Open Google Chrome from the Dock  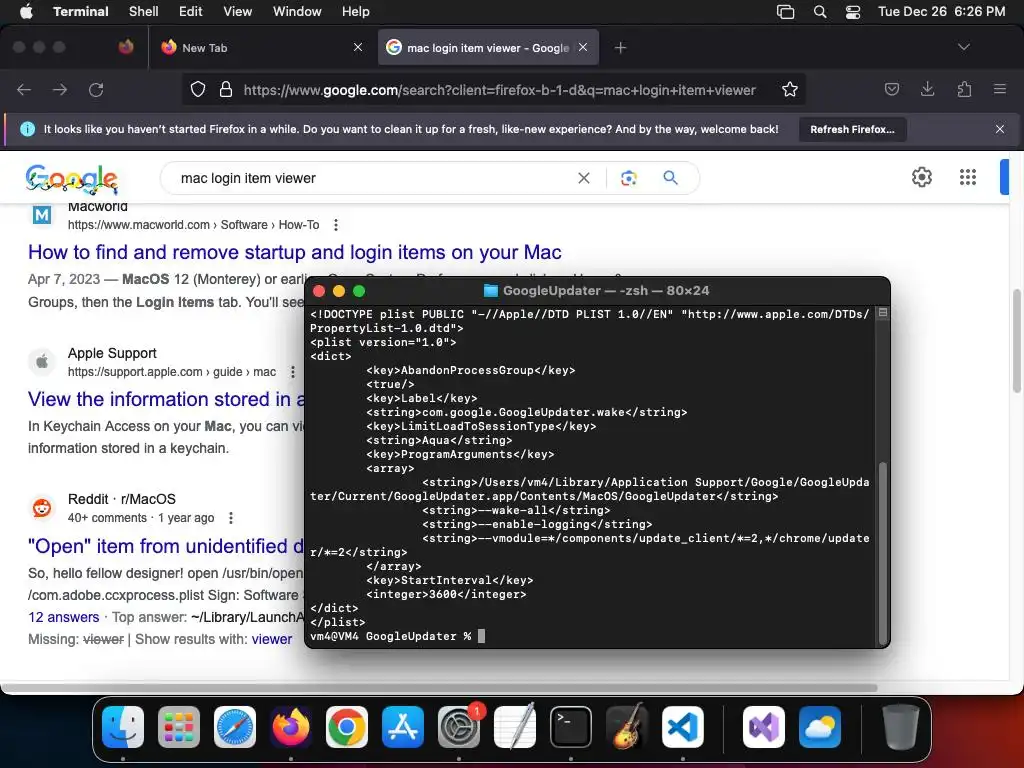pos(347,727)
